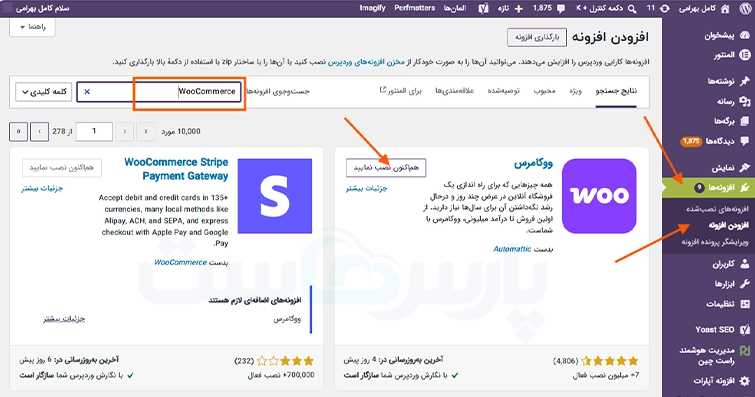Click install button on Stripe Payment Gateway card
Image resolution: width=755 pixels, height=397 pixels.
click(x=62, y=168)
